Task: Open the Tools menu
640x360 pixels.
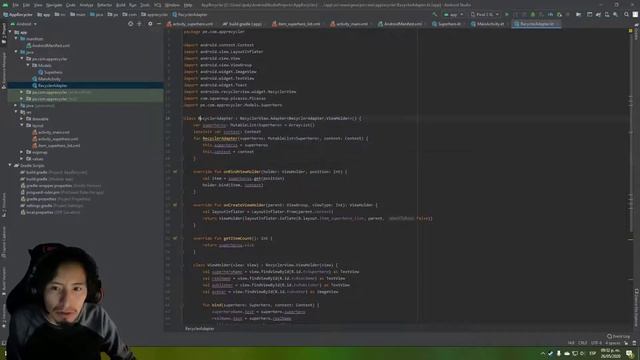Action: (x=145, y=5)
